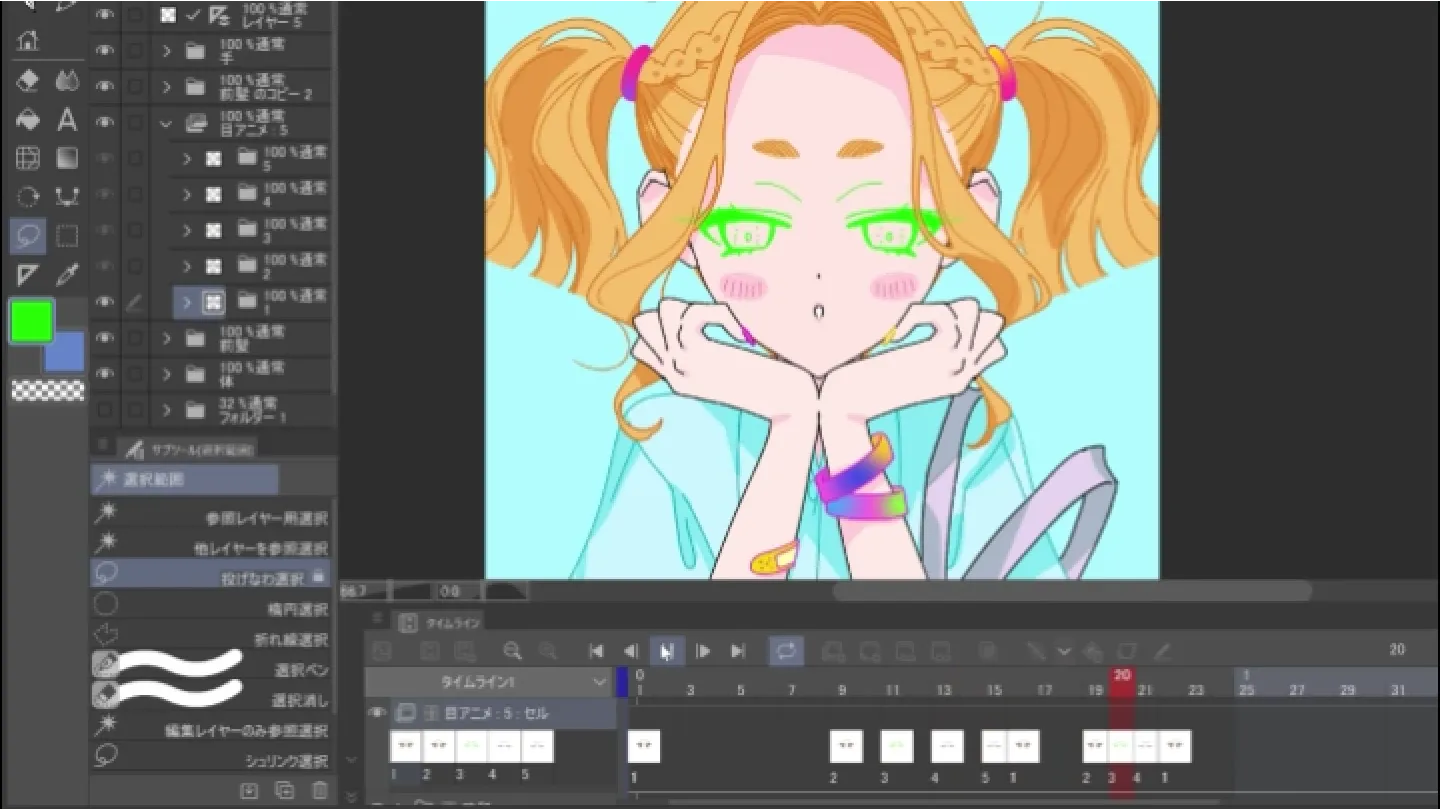Click the cel thumbnail under frame 11
Viewport: 1440px width, 810px height.
tap(897, 746)
